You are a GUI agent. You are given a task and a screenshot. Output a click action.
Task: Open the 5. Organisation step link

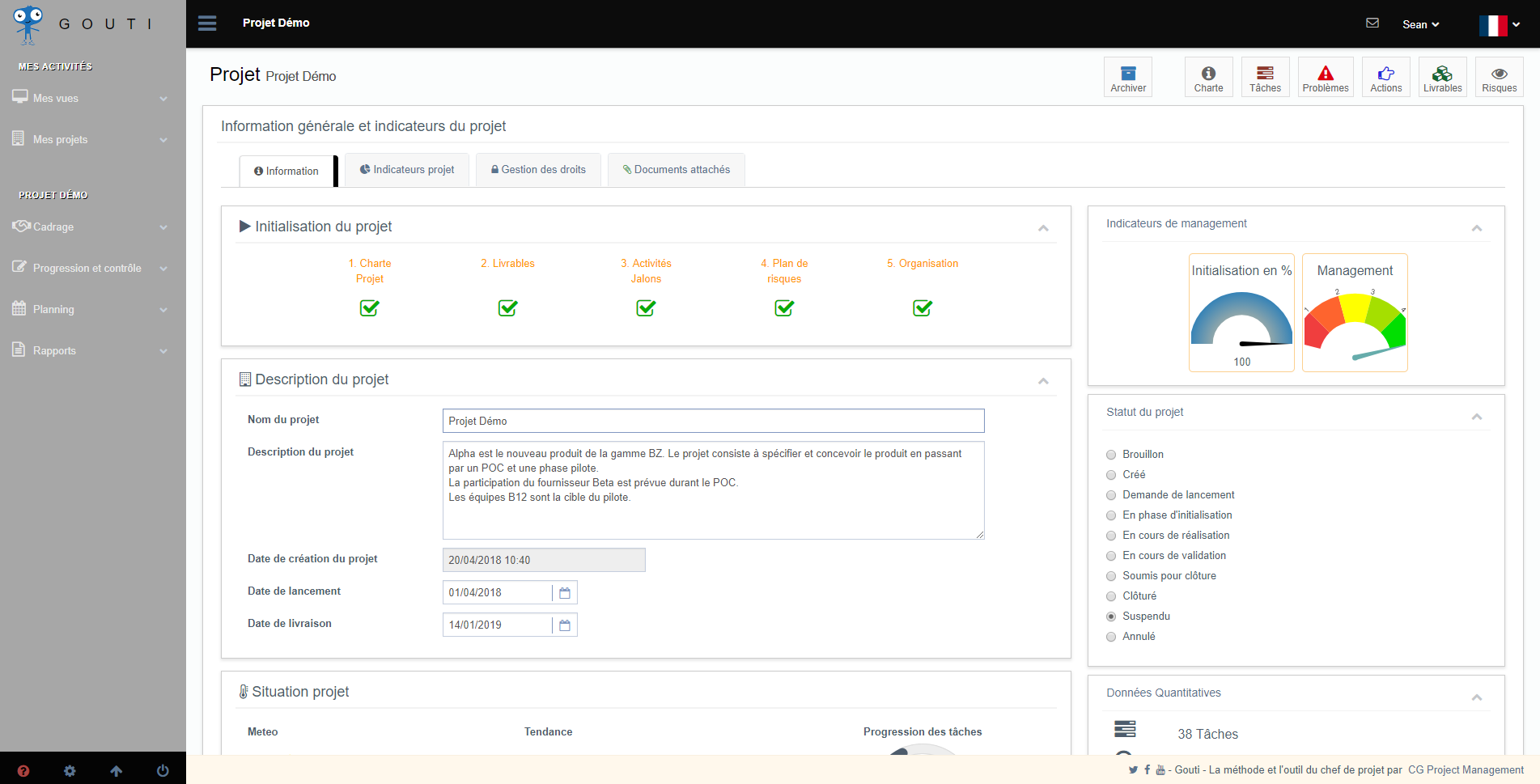[x=923, y=264]
